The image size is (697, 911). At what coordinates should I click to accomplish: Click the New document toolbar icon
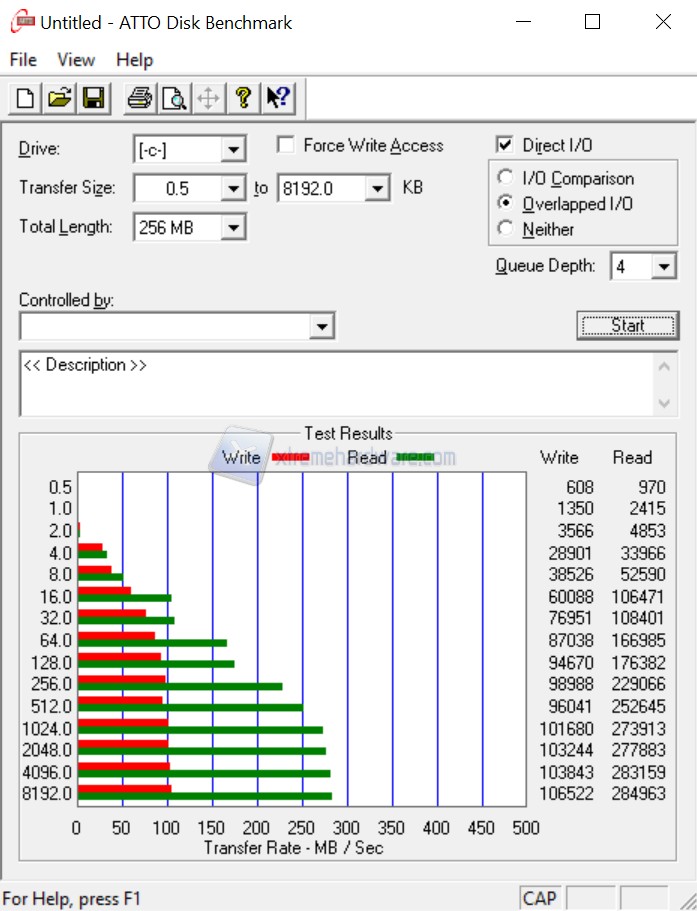25,98
